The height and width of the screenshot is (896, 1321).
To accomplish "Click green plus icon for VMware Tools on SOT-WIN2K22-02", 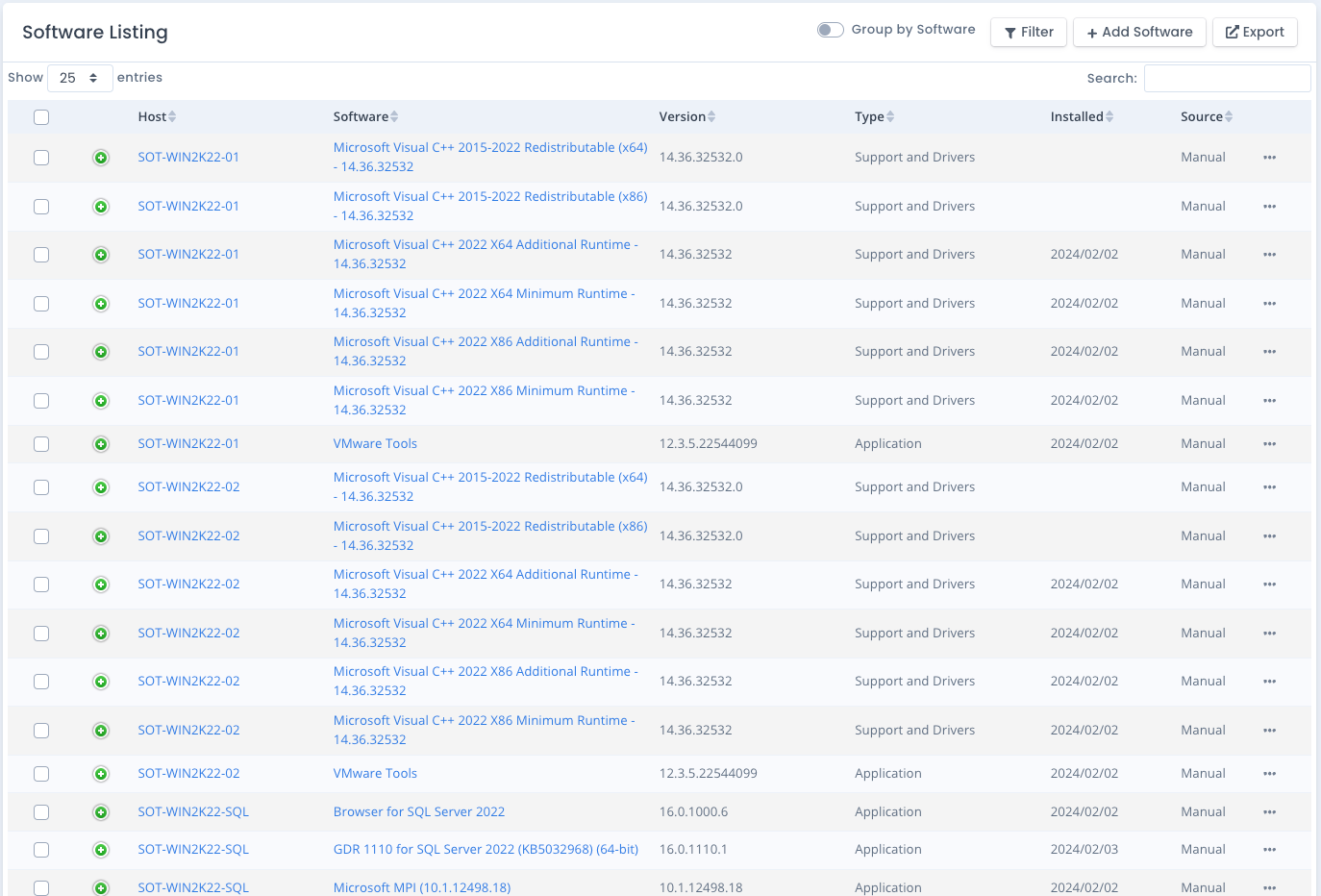I will tap(101, 774).
